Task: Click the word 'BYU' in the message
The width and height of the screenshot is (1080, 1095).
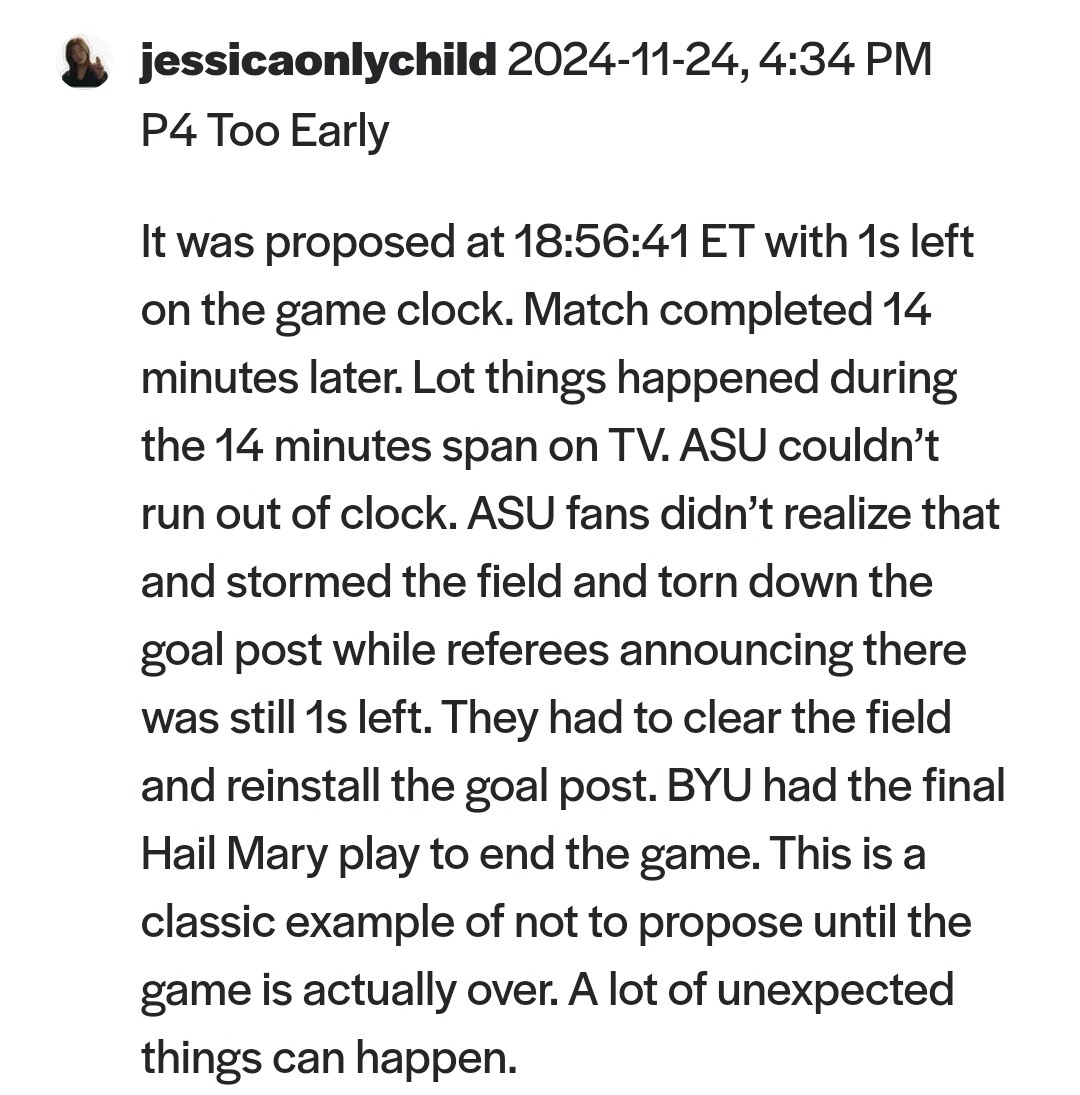Action: pyautogui.click(x=709, y=786)
